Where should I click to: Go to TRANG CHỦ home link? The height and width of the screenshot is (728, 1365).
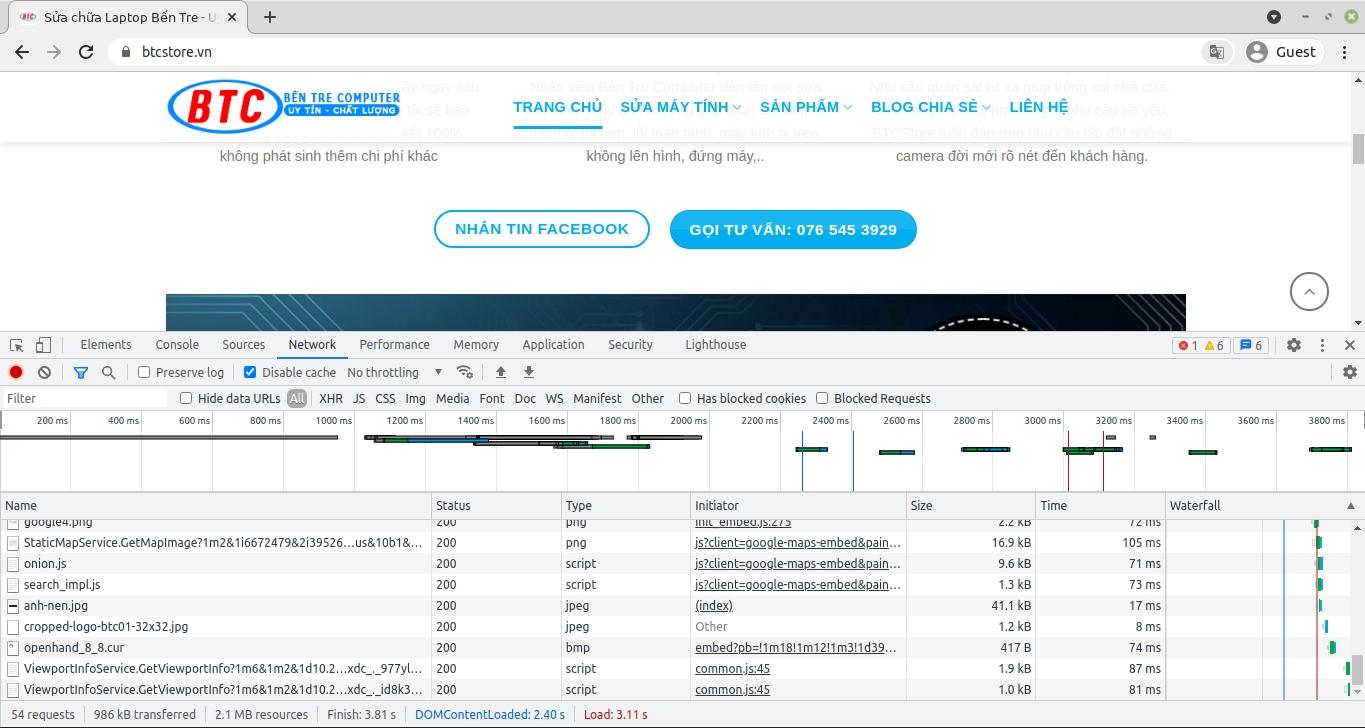[558, 107]
